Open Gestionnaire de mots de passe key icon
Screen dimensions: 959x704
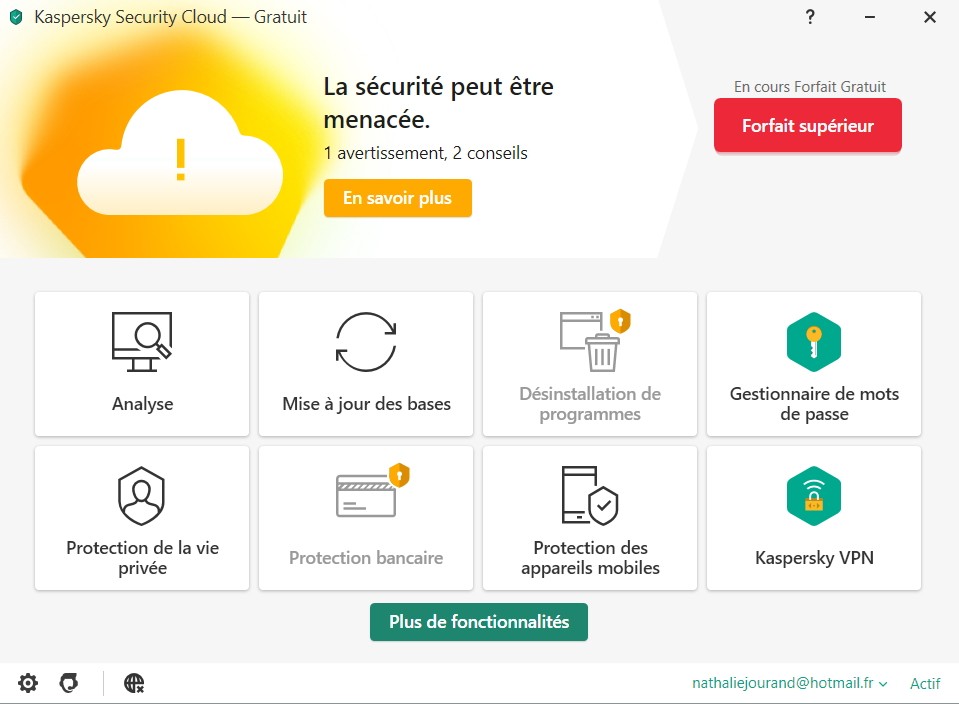(x=813, y=342)
